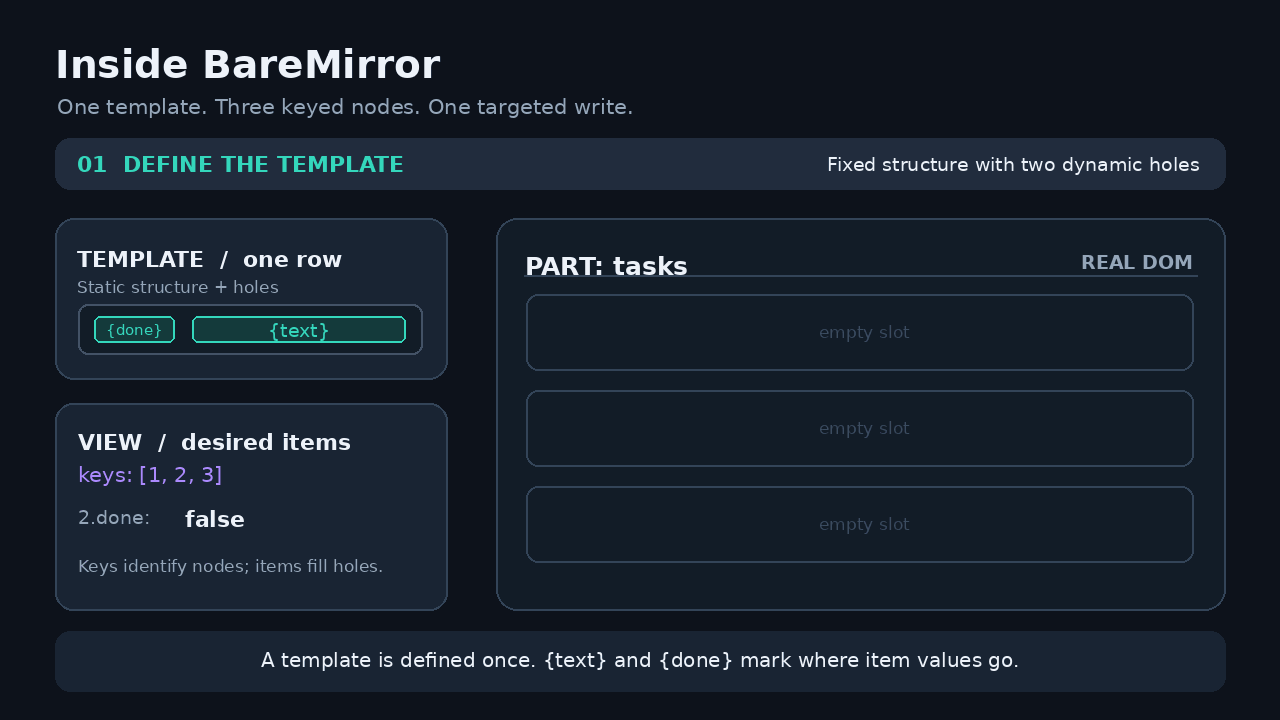Click the "Inside BareMirror" title
This screenshot has width=1280, height=720.
(248, 65)
